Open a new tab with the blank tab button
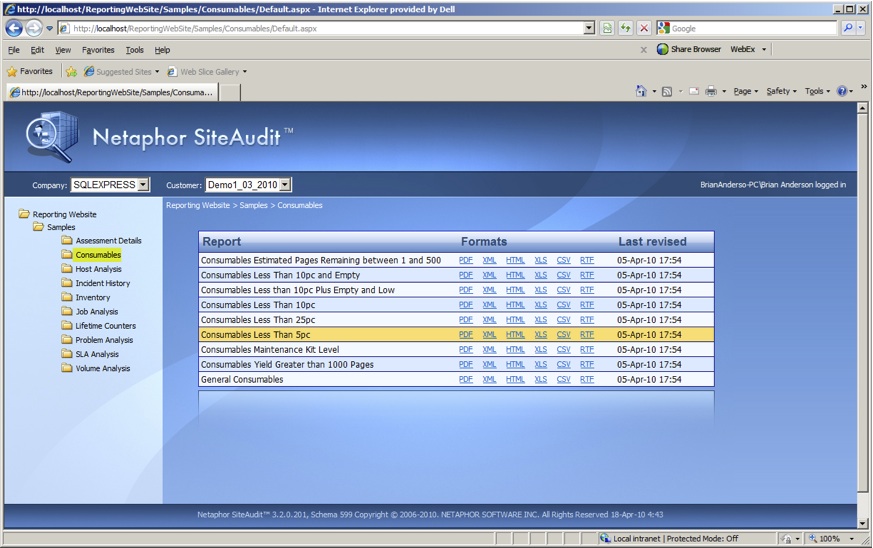This screenshot has width=873, height=548. [229, 92]
